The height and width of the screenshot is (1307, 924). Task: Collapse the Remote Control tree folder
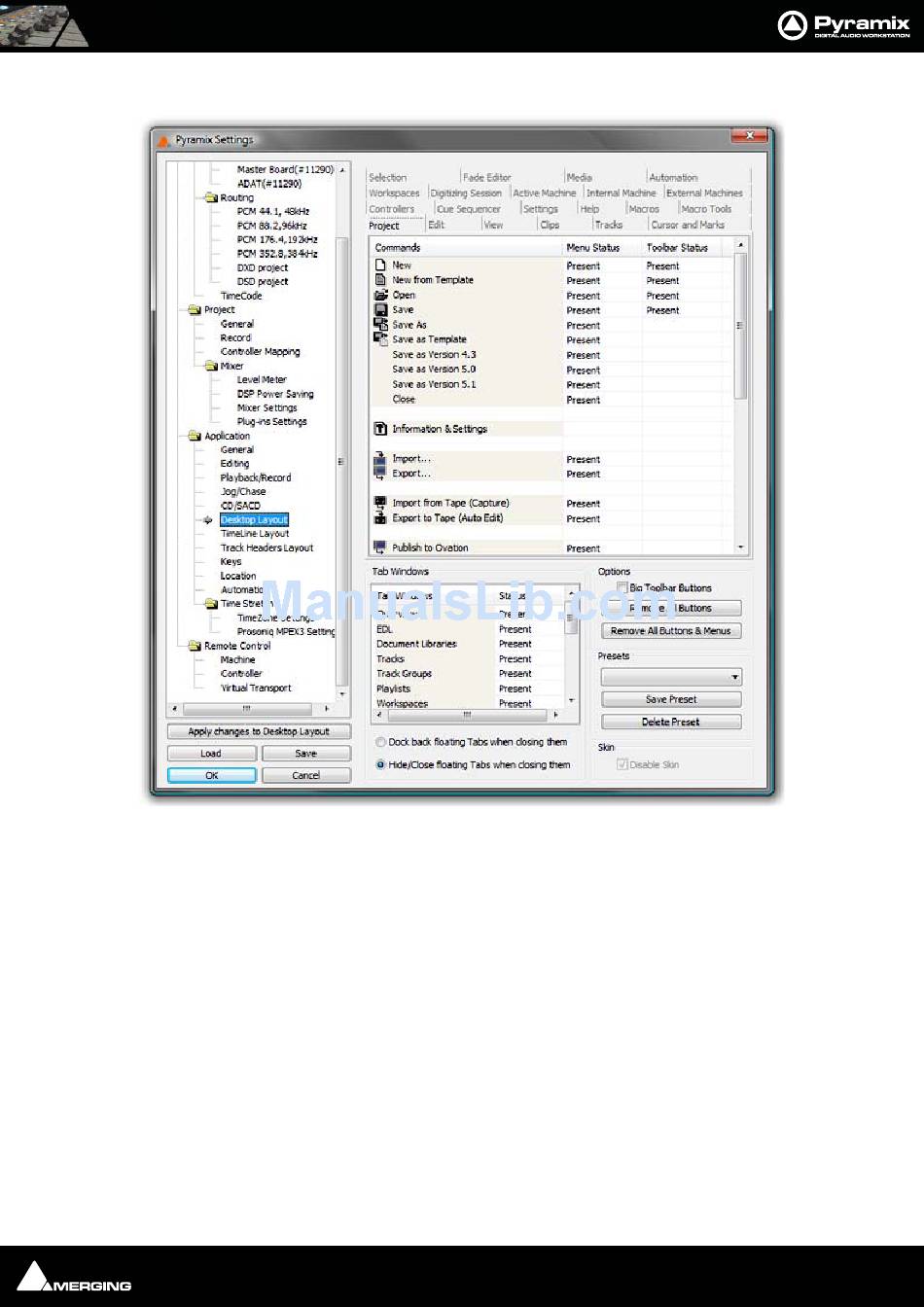click(195, 646)
